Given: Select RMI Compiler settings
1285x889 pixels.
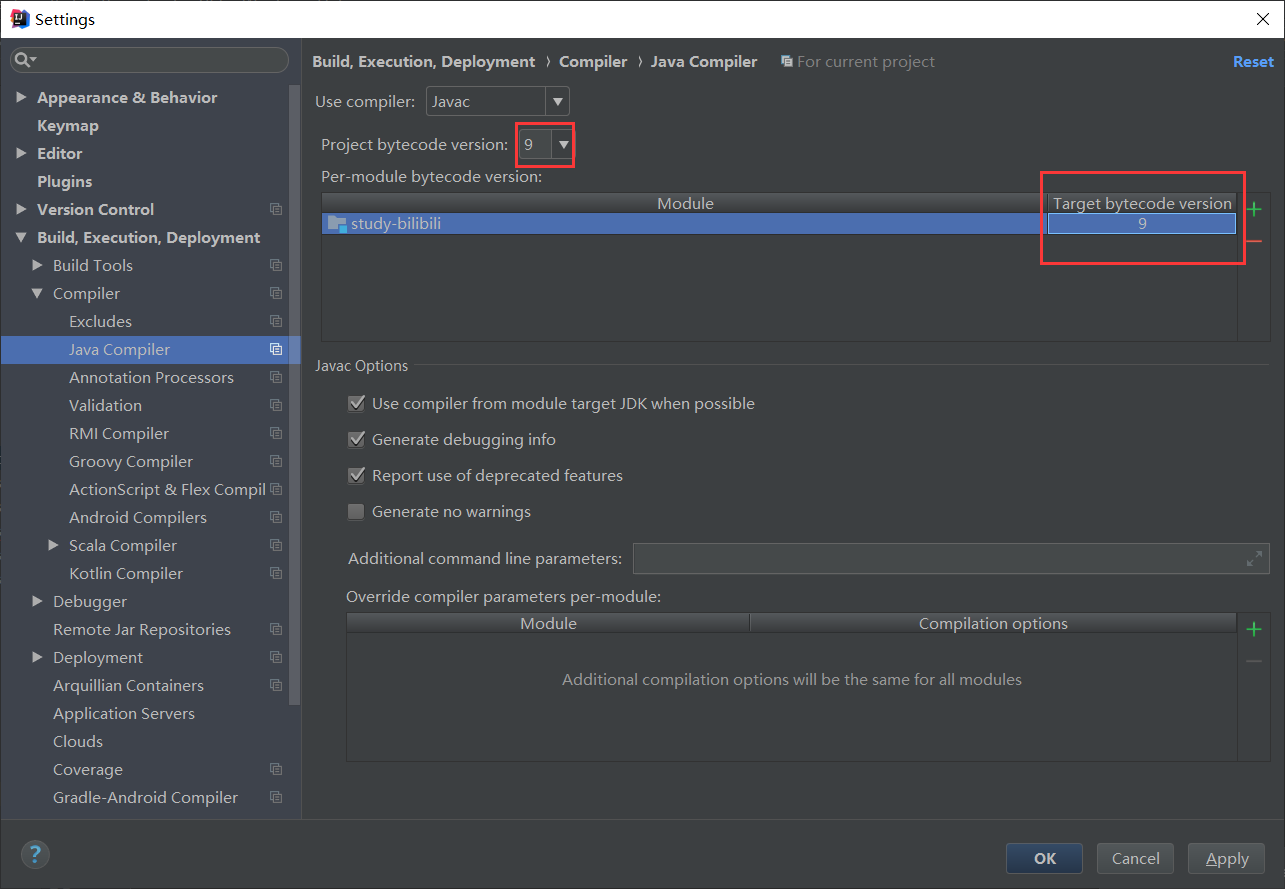Looking at the screenshot, I should 119,433.
